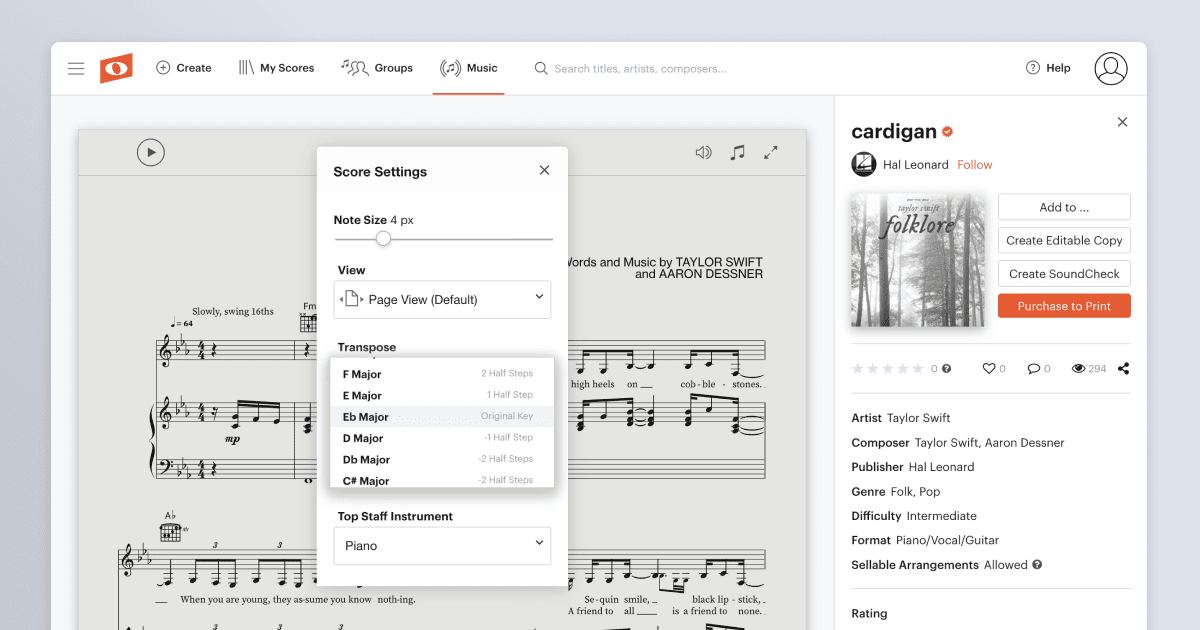Like the score with the heart icon
Screen dimensions: 1200x630
989,368
